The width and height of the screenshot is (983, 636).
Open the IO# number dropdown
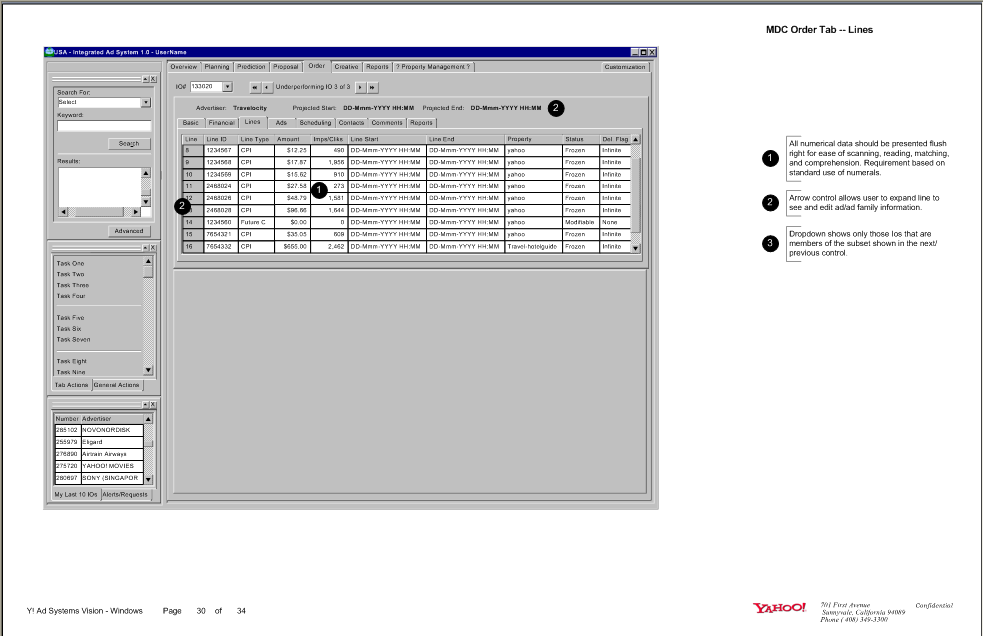[228, 86]
